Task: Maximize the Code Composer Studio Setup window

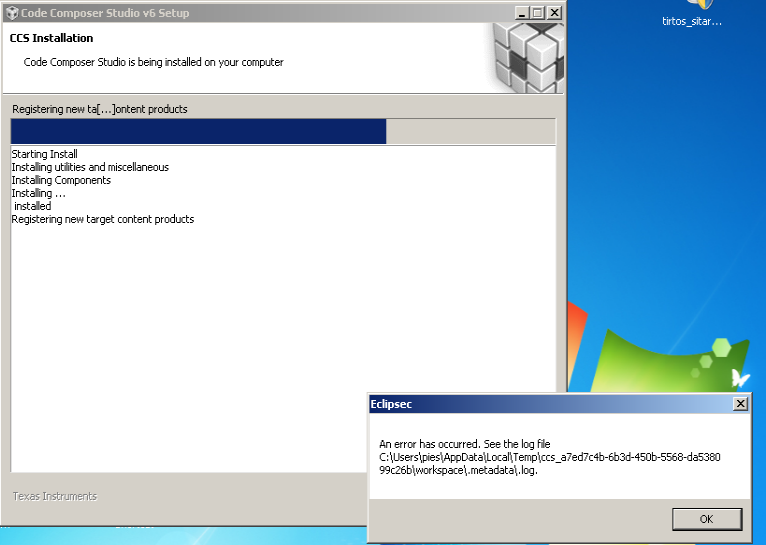Action: tap(538, 13)
